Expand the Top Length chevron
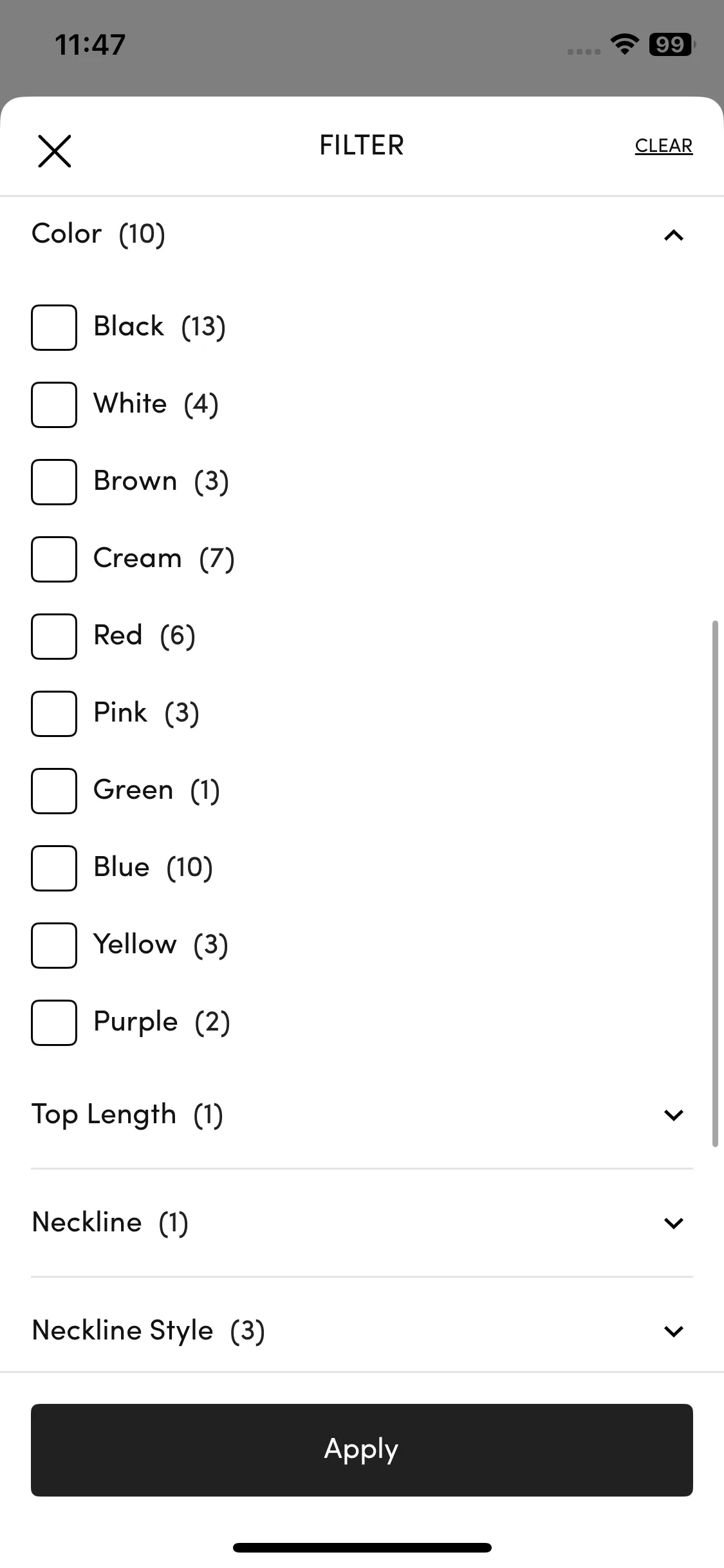 [673, 1115]
